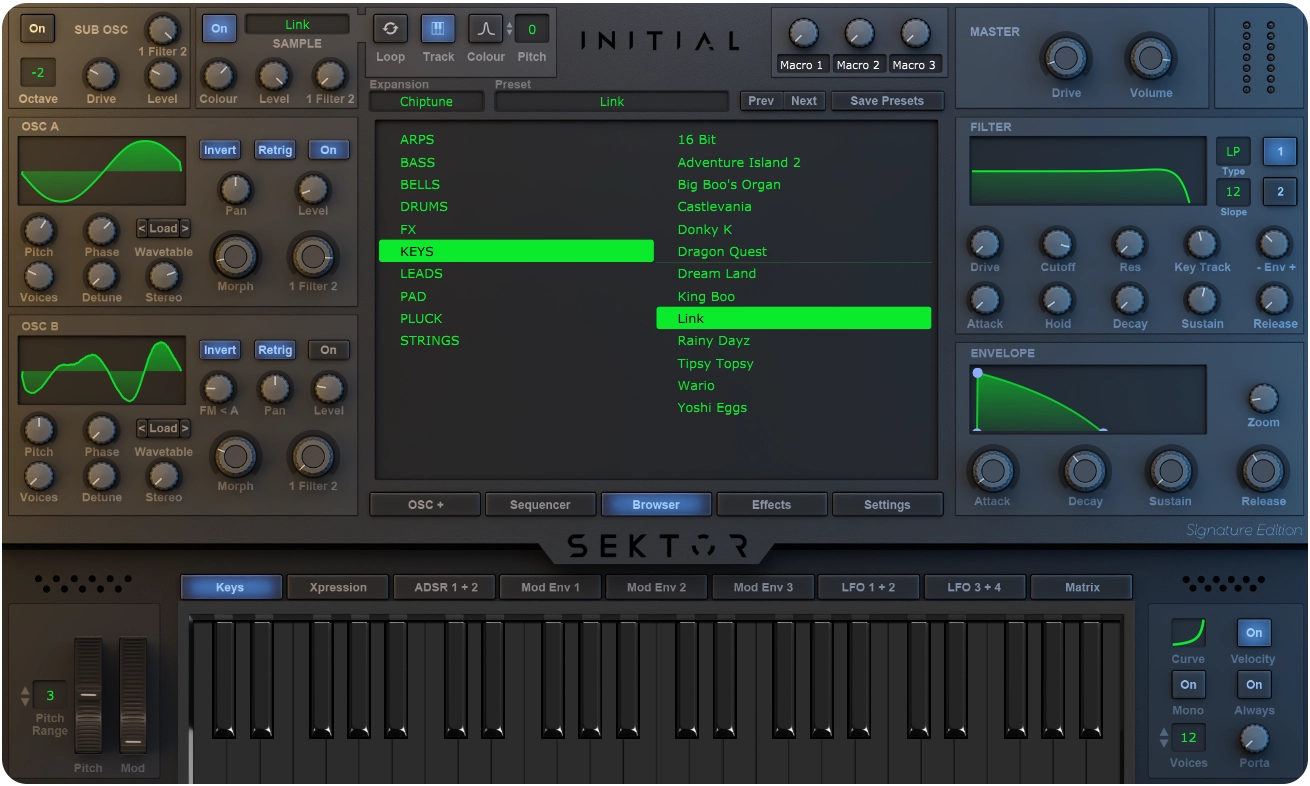The width and height of the screenshot is (1310, 786).
Task: Enable the Track icon next to Loop
Action: [438, 28]
